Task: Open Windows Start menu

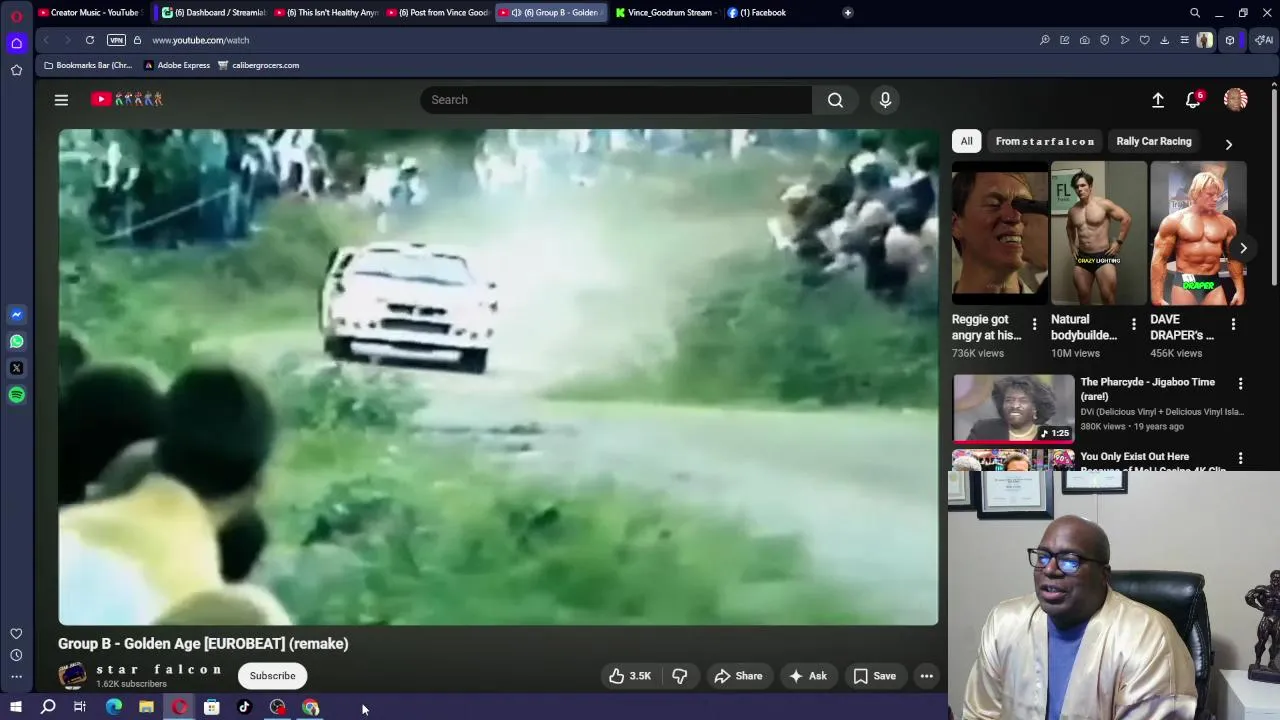Action: (16, 708)
